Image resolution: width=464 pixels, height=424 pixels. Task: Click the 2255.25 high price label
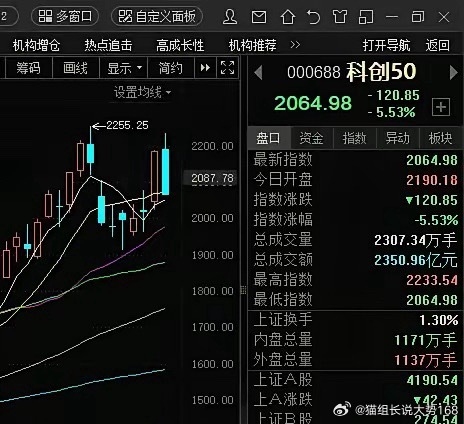pos(127,125)
